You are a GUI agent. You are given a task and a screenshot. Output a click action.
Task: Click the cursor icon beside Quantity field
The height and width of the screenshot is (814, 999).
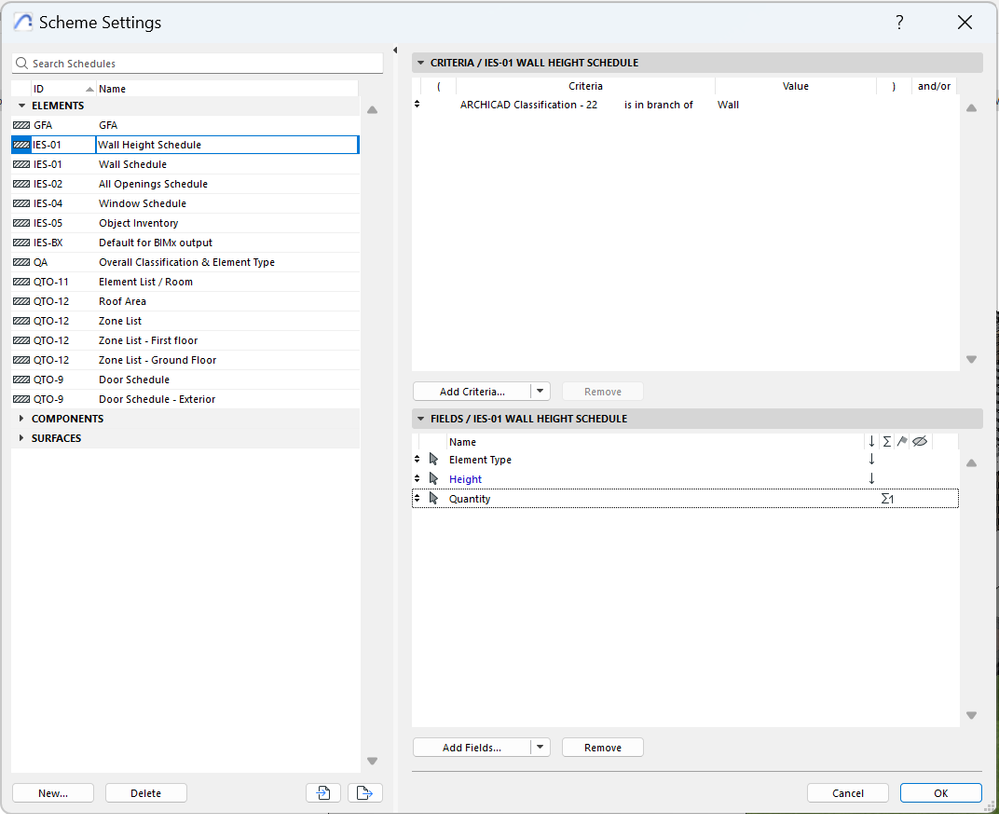pyautogui.click(x=434, y=499)
